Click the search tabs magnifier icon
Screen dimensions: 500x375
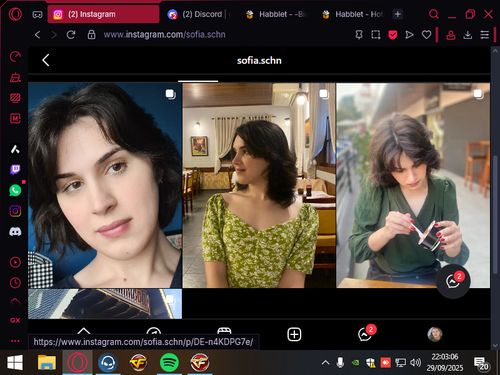(434, 14)
